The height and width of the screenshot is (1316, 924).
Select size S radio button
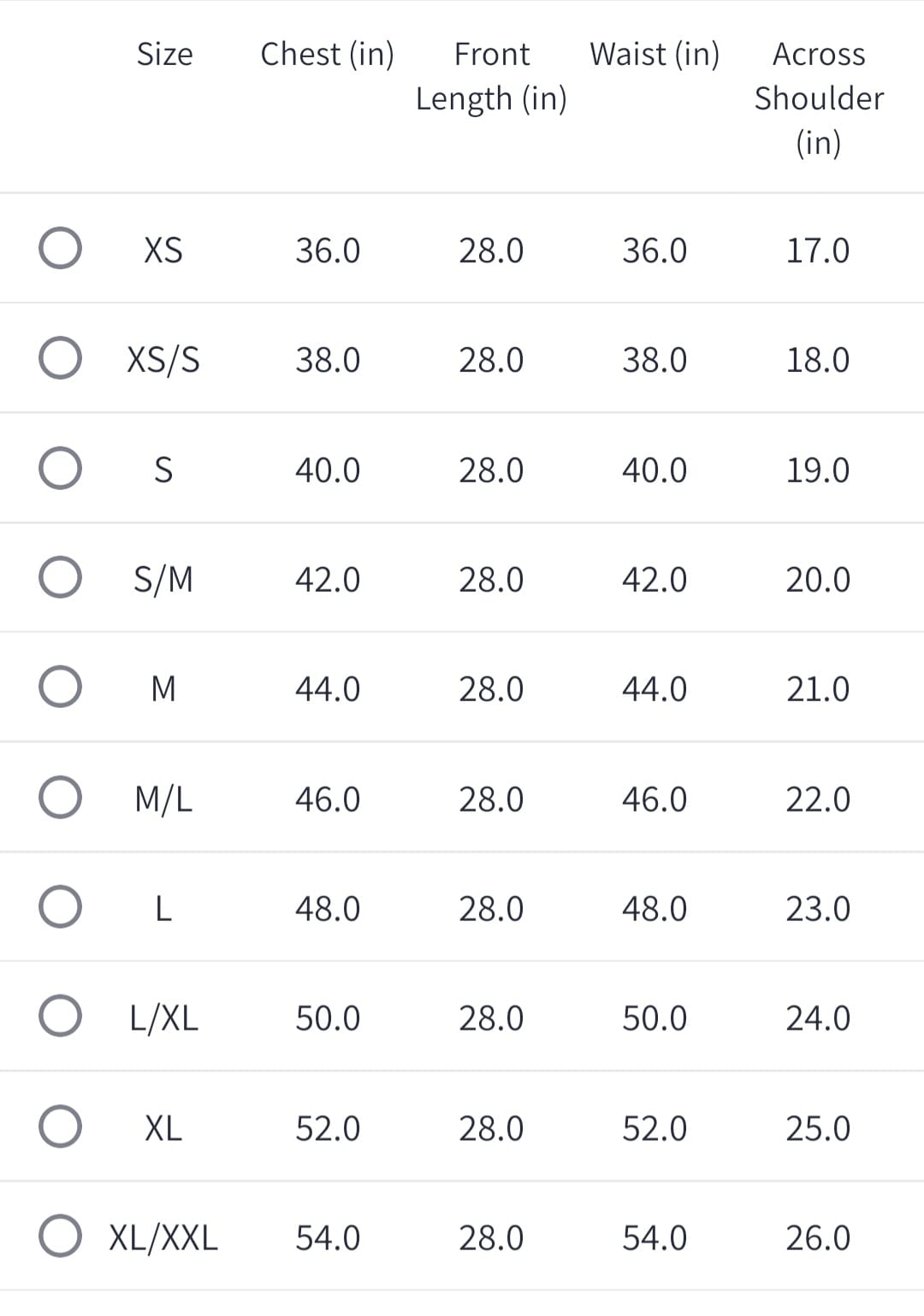pos(61,469)
